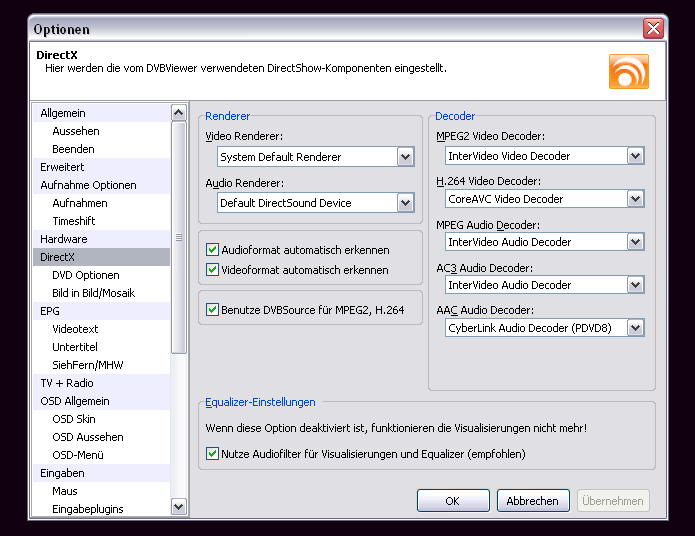695x536 pixels.
Task: Click the orange DVBViewer logo icon
Action: (629, 71)
